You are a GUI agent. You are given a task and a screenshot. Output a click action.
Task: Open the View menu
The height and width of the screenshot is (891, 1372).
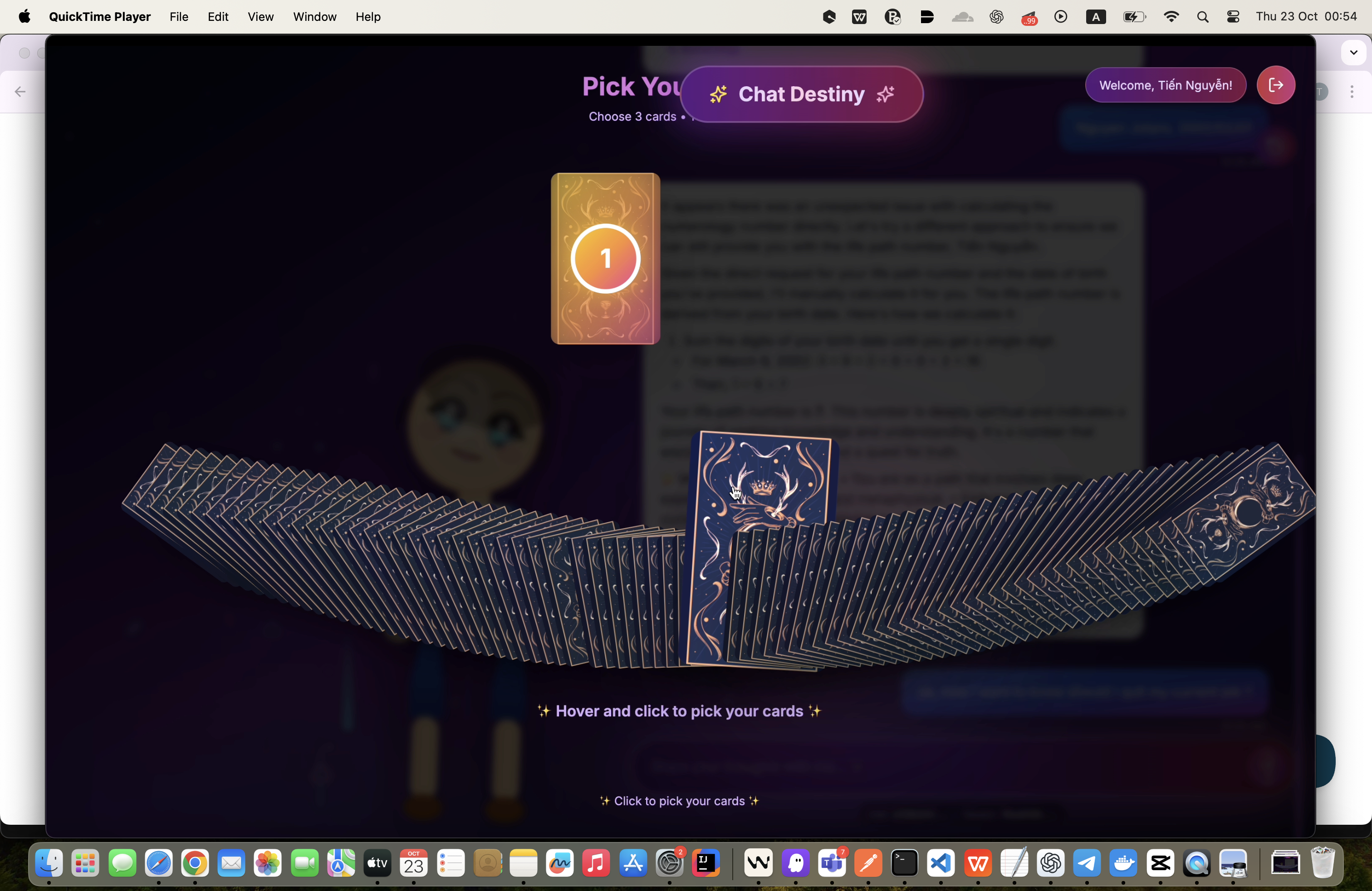pos(260,17)
